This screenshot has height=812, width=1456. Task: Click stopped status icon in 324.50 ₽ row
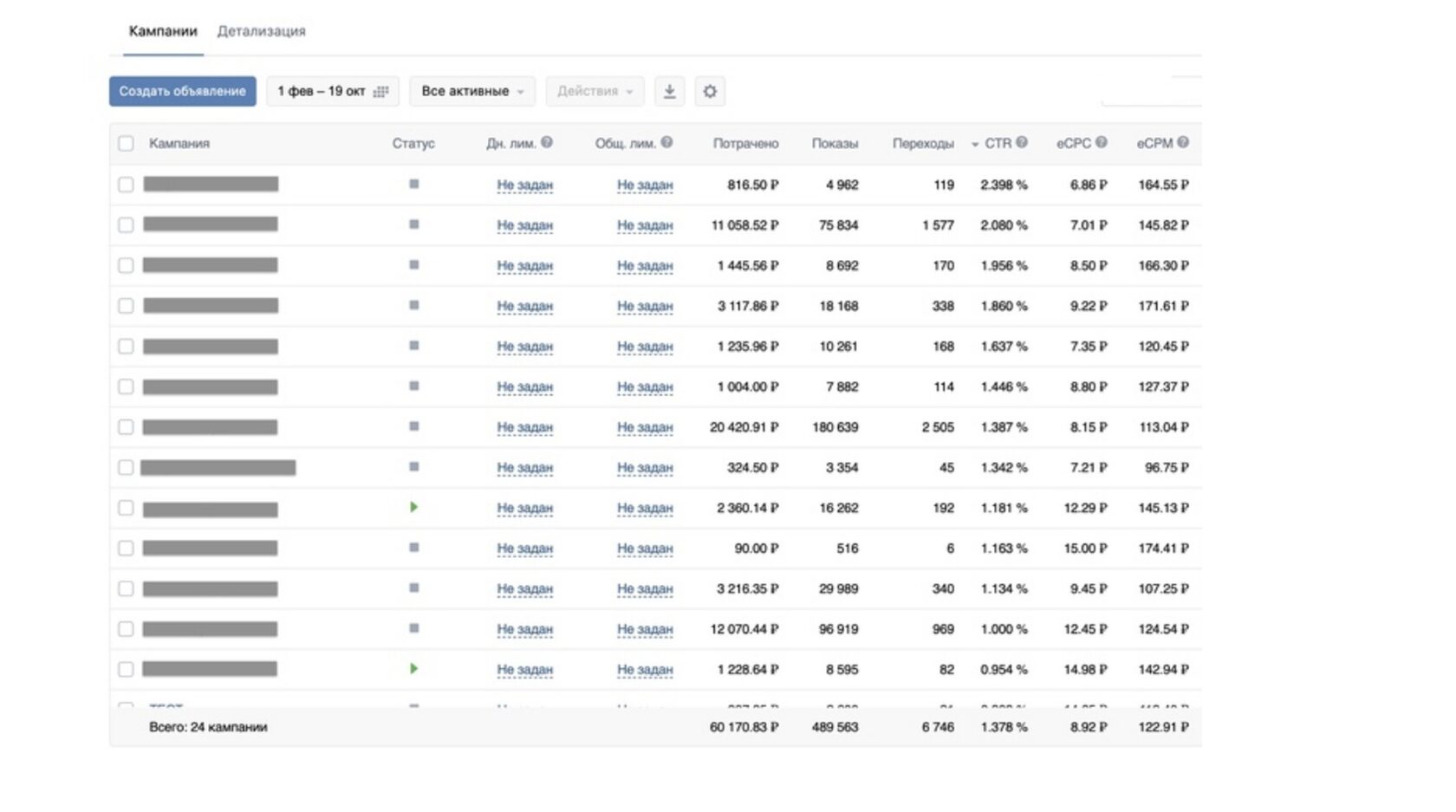(x=413, y=467)
